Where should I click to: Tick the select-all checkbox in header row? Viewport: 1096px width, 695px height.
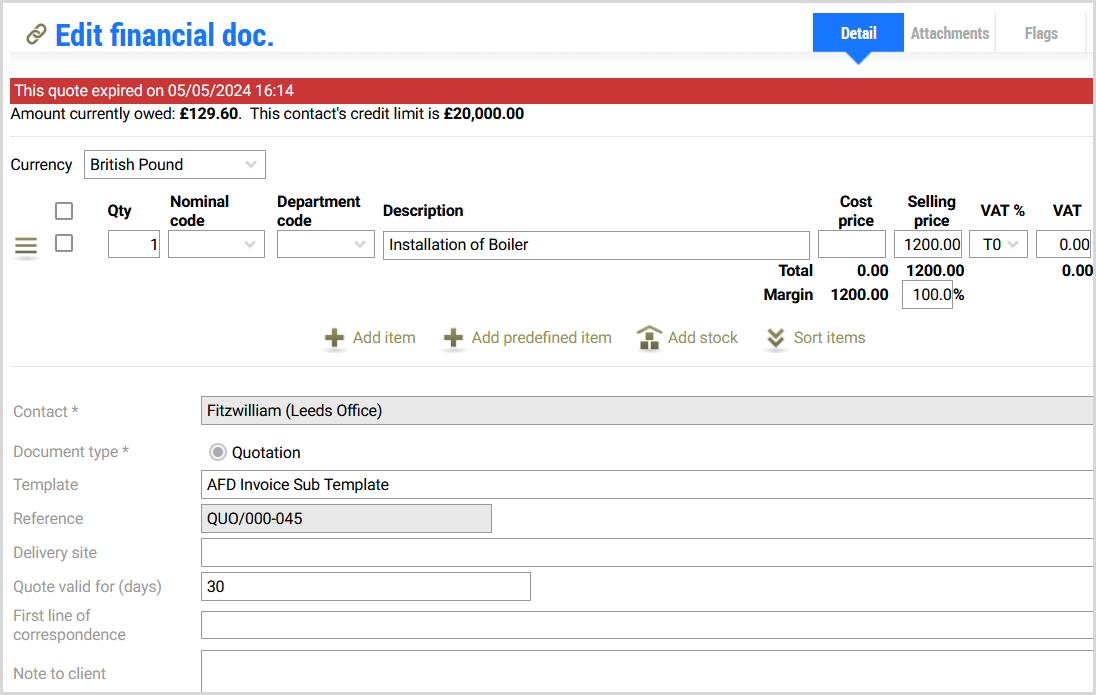pyautogui.click(x=64, y=211)
